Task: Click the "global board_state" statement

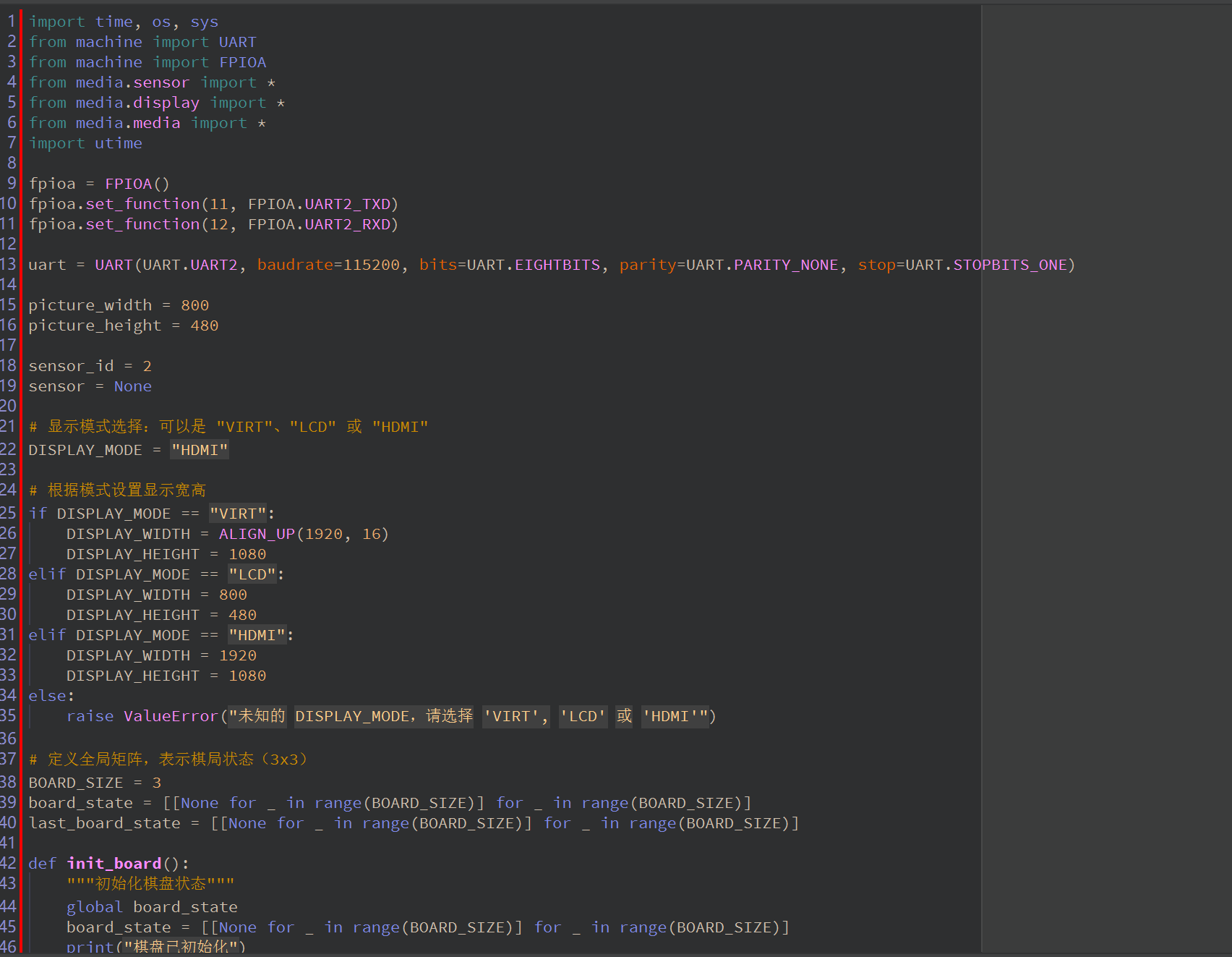Action: click(x=152, y=907)
